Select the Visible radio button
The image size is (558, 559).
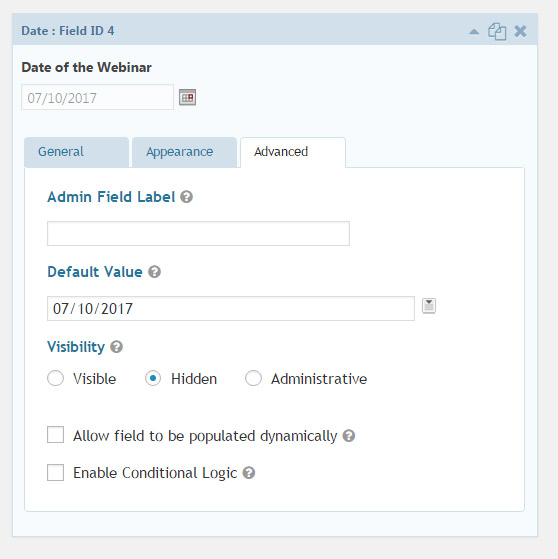pyautogui.click(x=56, y=378)
